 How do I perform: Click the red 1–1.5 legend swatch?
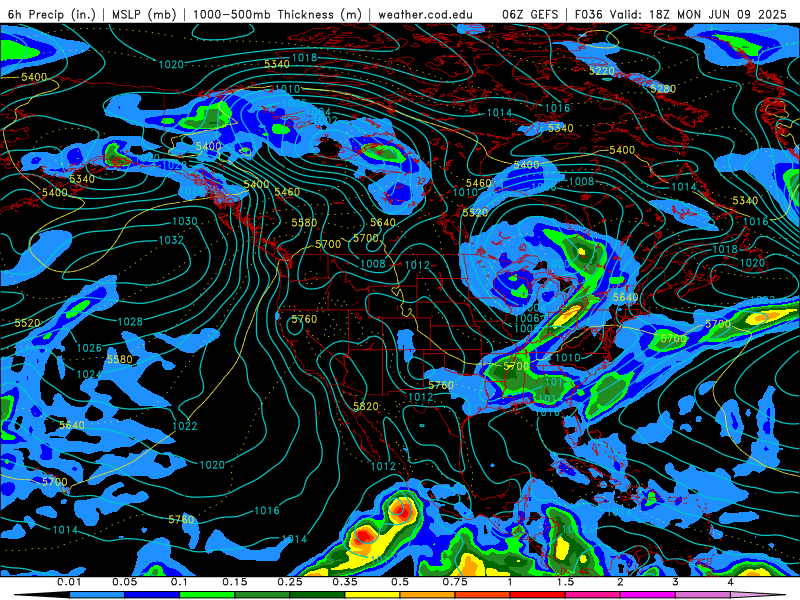(538, 595)
